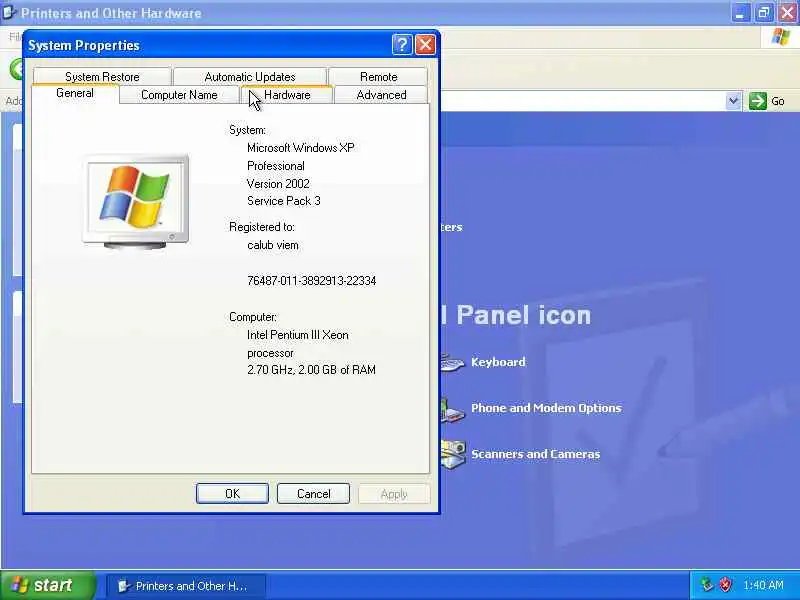Image resolution: width=800 pixels, height=600 pixels.
Task: Click the network tray icon
Action: pos(706,585)
